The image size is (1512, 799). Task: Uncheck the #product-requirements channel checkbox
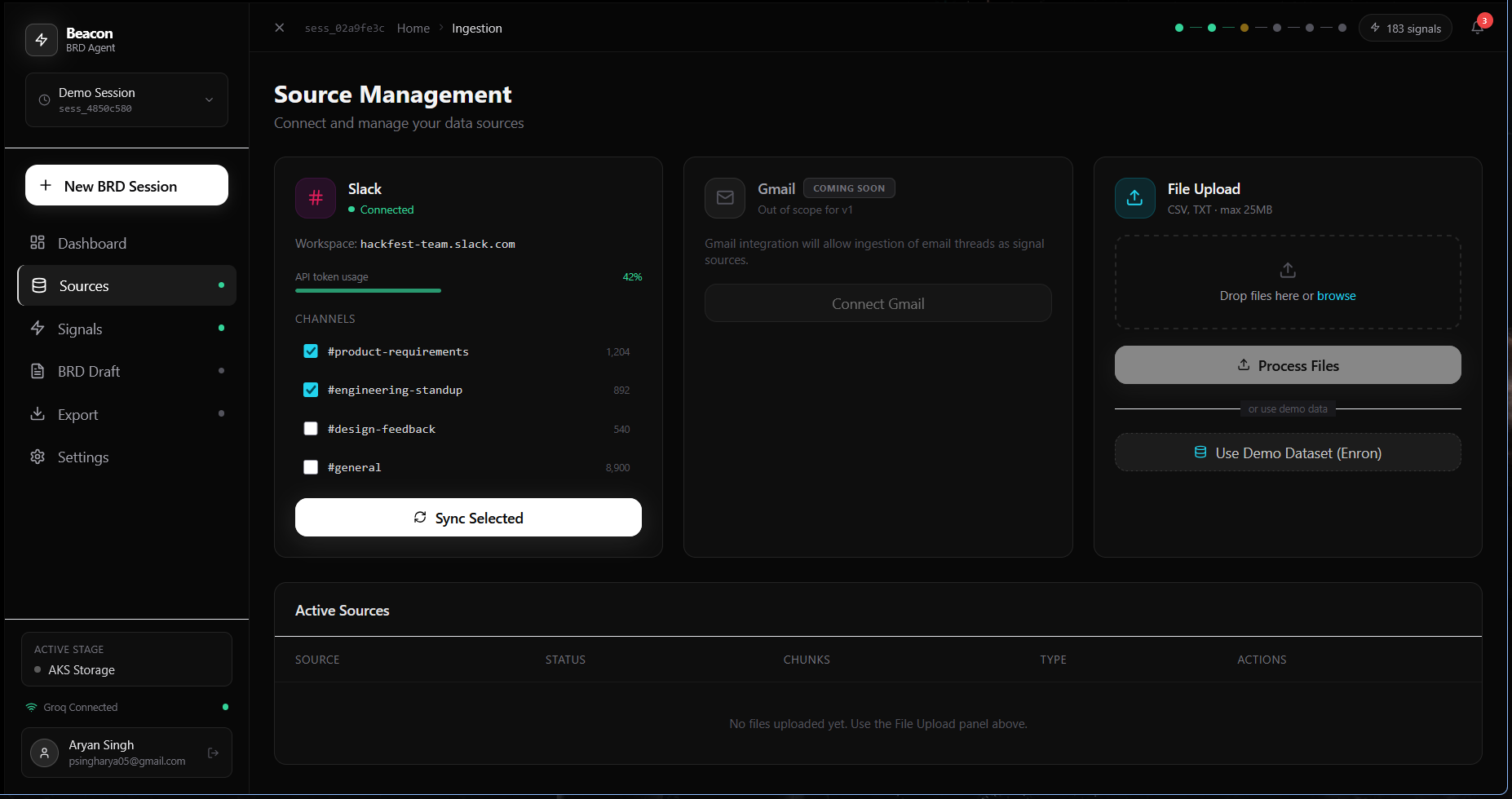(311, 351)
